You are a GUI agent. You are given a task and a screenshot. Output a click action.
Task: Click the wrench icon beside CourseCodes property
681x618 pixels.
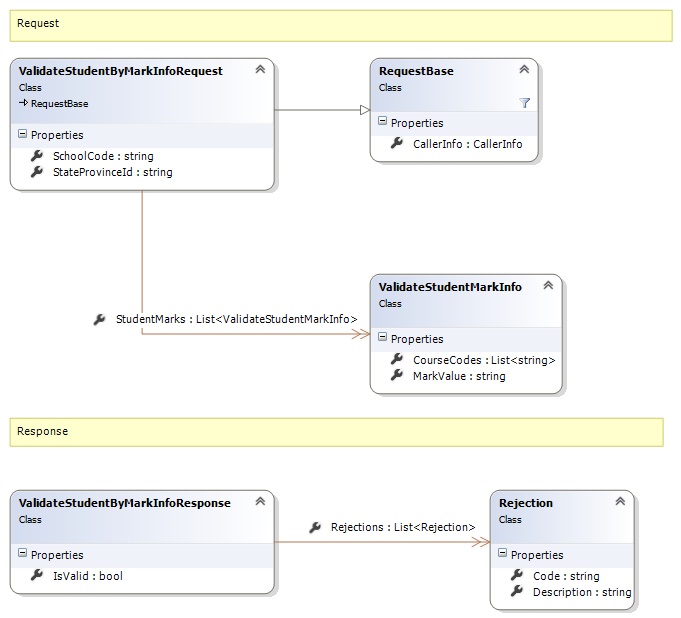397,360
